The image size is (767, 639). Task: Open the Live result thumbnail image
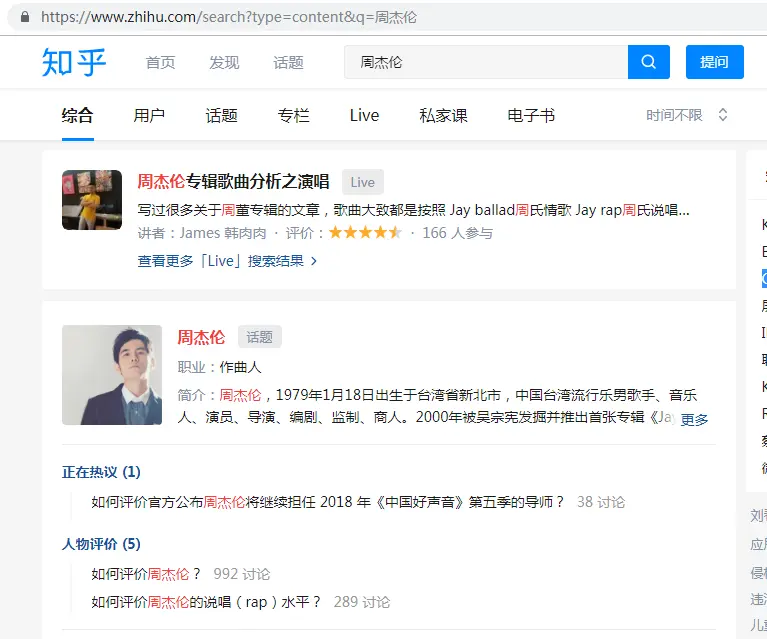pos(92,200)
